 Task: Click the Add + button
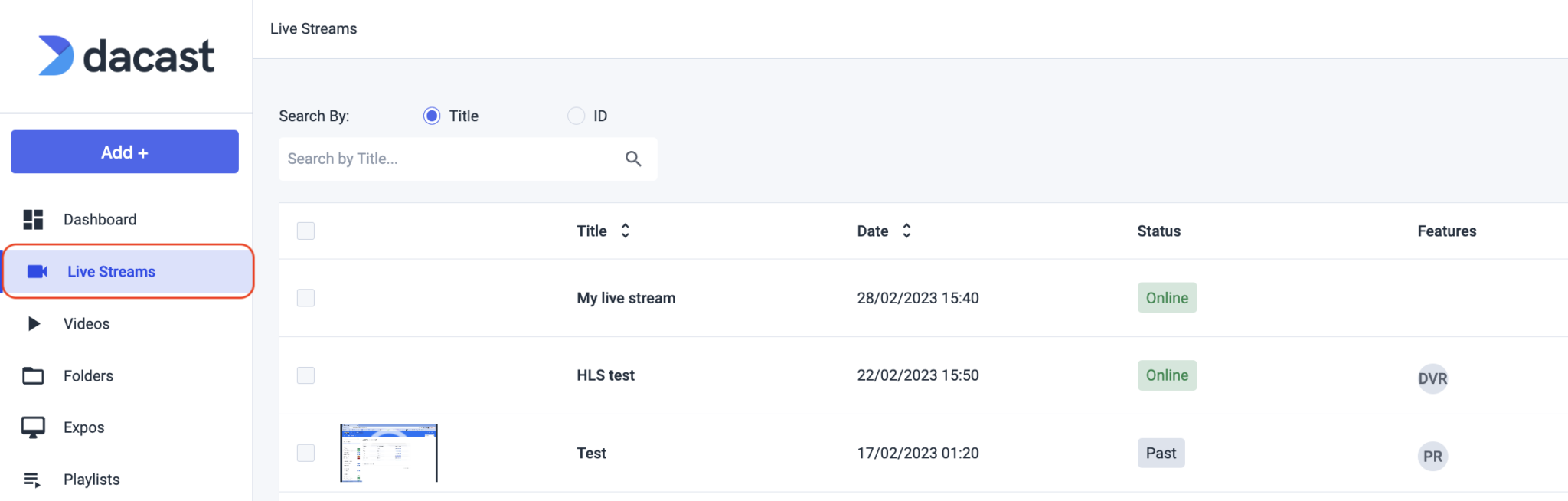pyautogui.click(x=124, y=152)
